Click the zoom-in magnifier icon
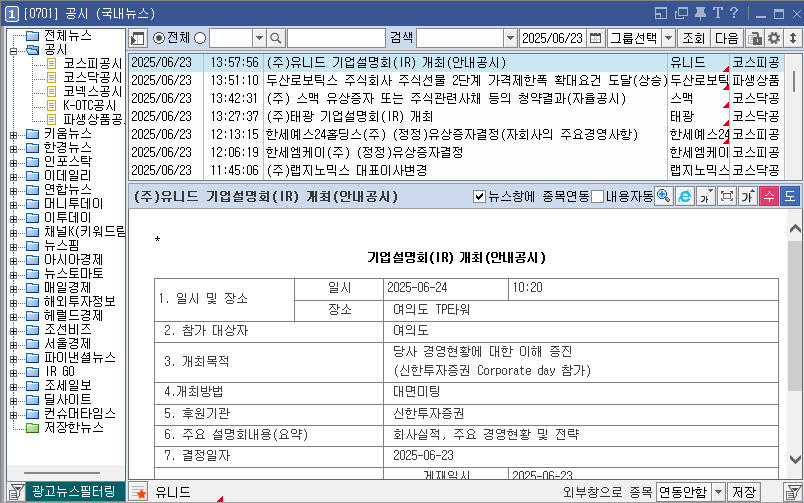 664,196
